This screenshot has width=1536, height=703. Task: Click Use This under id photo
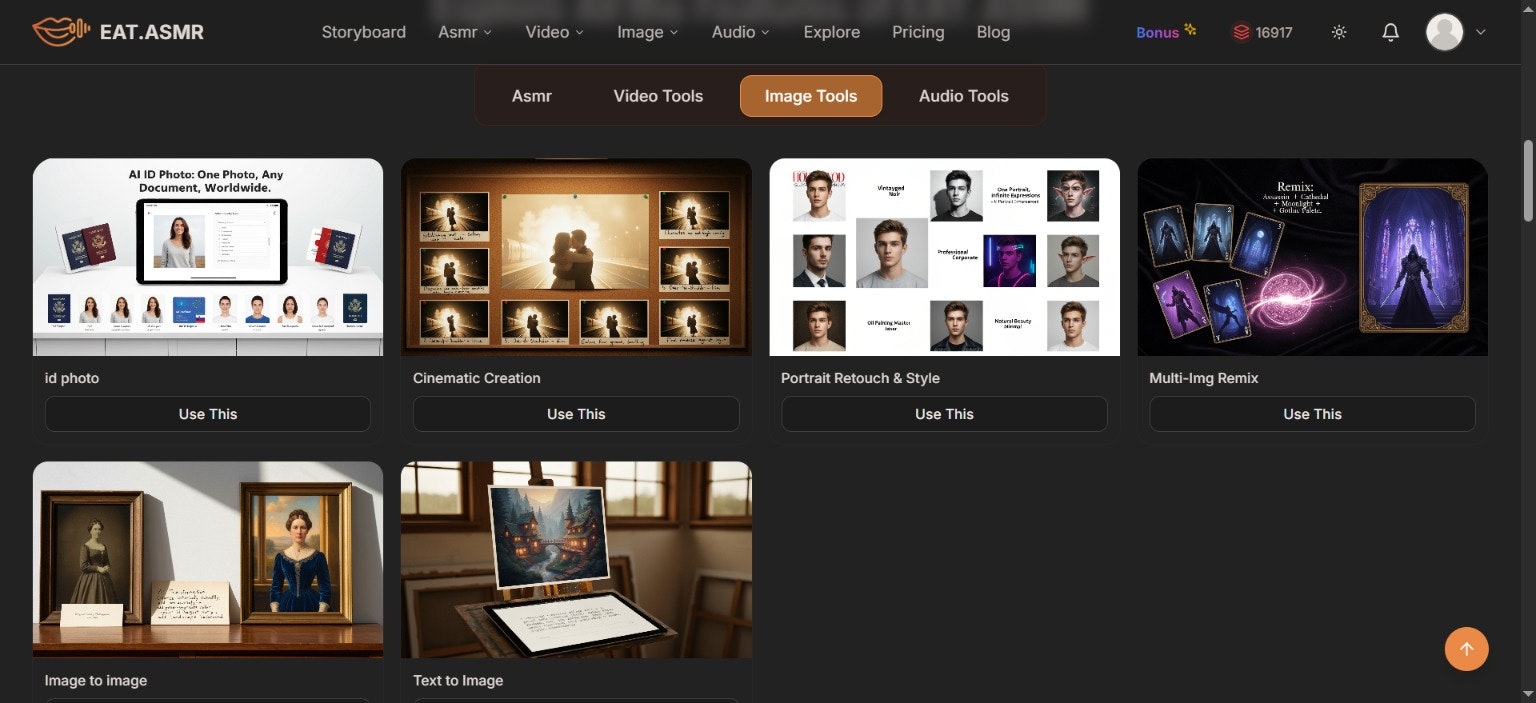(x=208, y=414)
